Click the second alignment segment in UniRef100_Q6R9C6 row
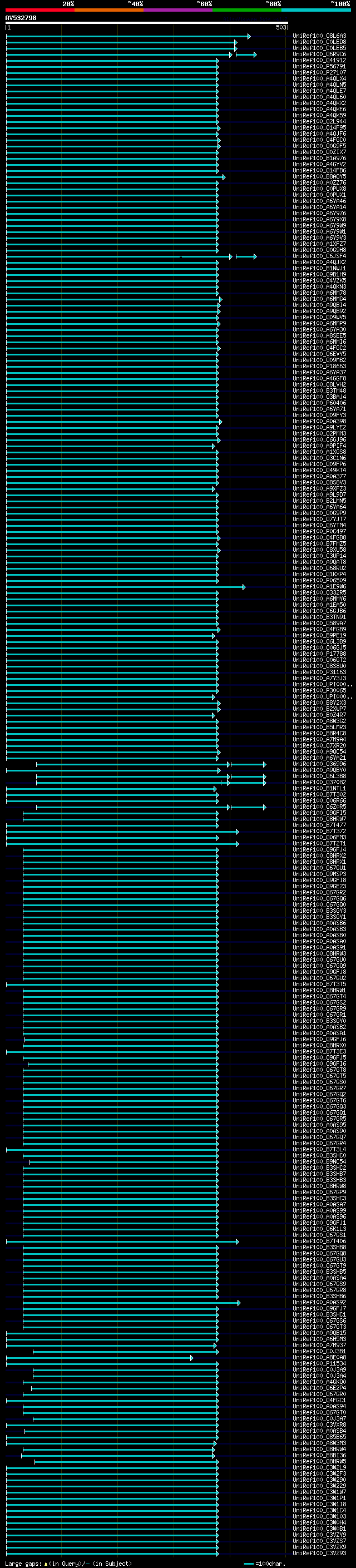356x1568 pixels. [246, 55]
